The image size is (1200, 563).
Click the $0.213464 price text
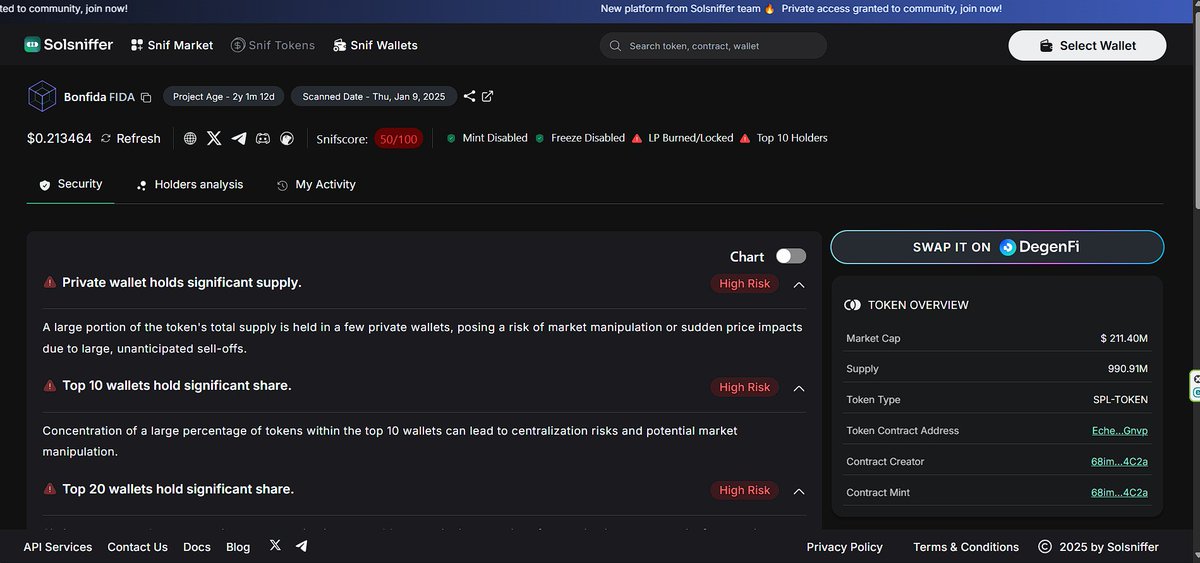click(59, 138)
